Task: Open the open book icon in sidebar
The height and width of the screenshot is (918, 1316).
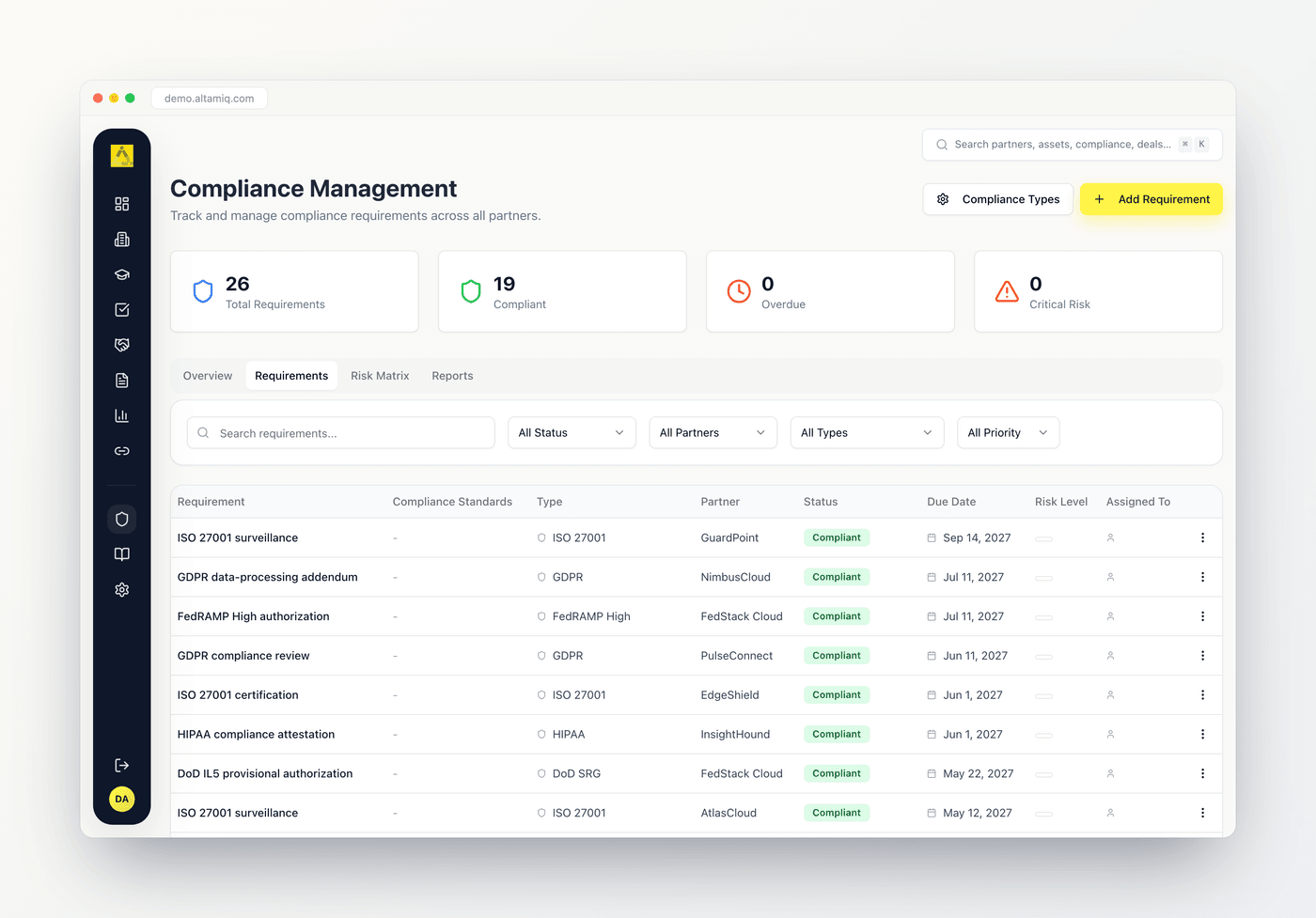Action: [x=121, y=554]
